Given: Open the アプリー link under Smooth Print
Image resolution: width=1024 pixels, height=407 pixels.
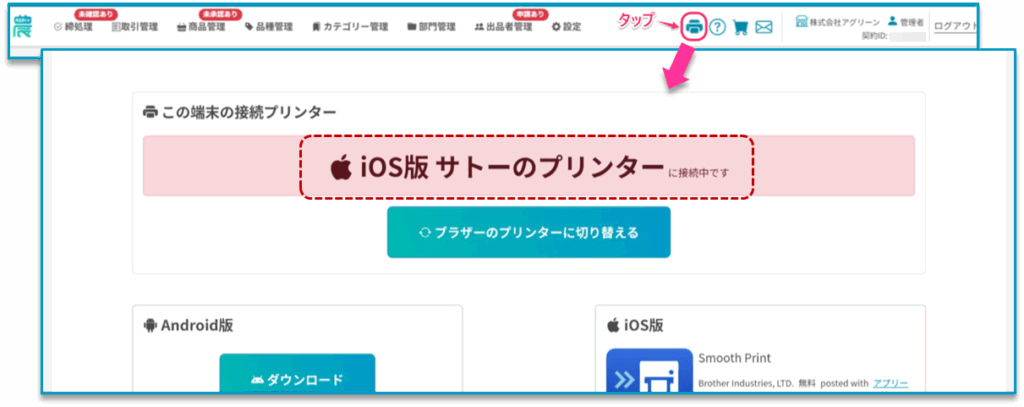Looking at the screenshot, I should point(891,383).
